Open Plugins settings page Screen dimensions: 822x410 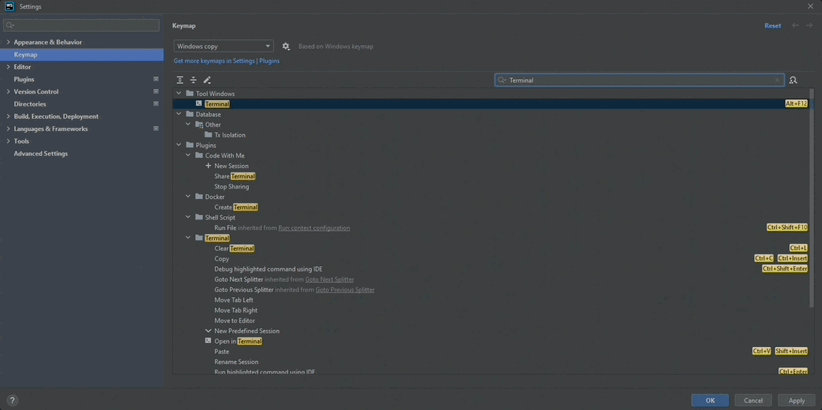pos(24,79)
